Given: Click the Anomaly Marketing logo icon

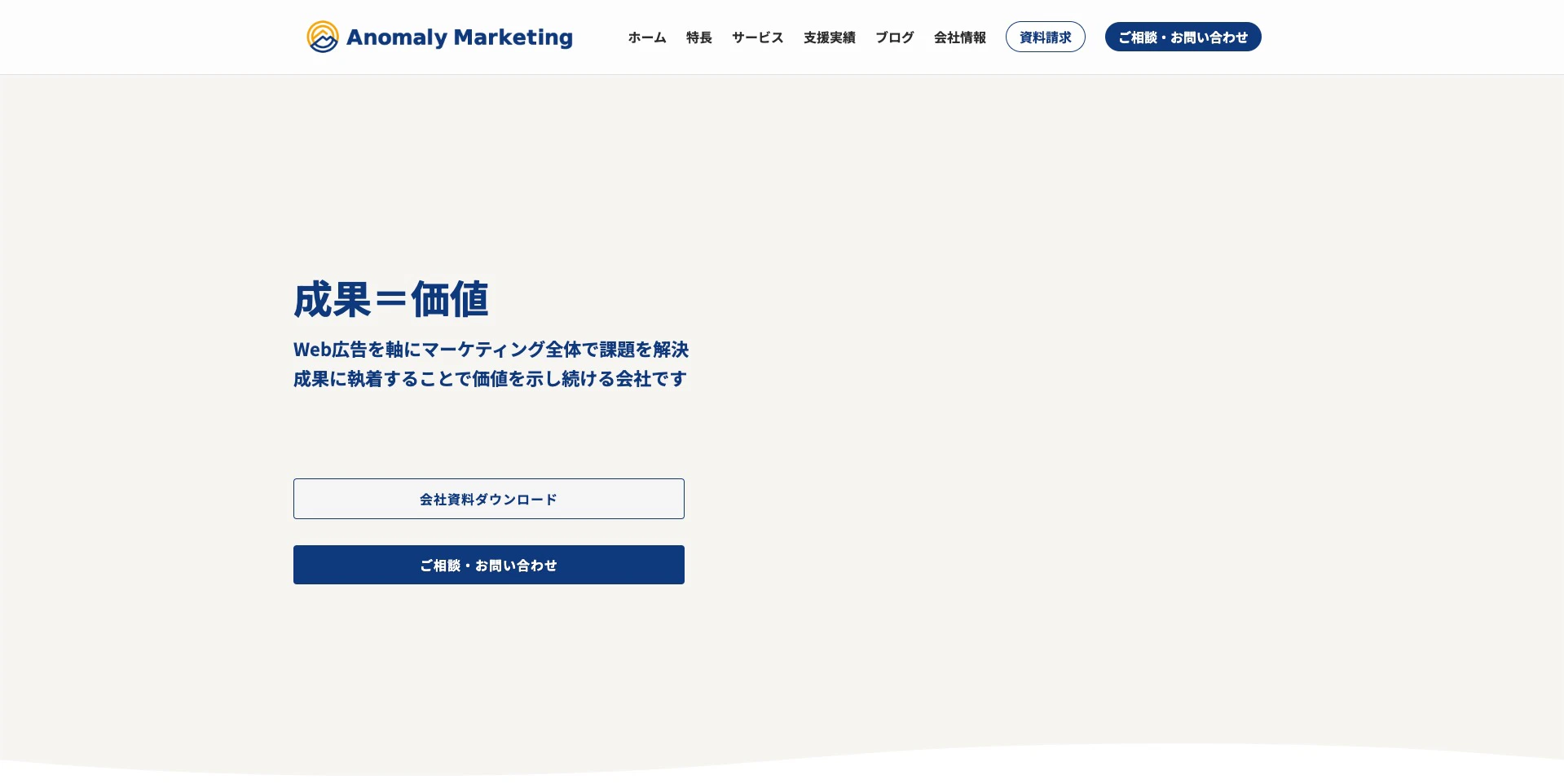Looking at the screenshot, I should [323, 37].
